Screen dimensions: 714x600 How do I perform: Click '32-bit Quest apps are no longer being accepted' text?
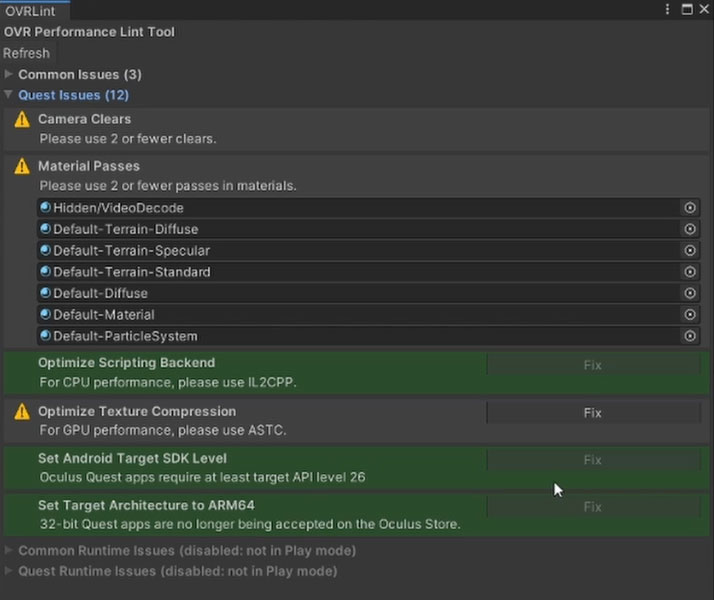click(250, 524)
